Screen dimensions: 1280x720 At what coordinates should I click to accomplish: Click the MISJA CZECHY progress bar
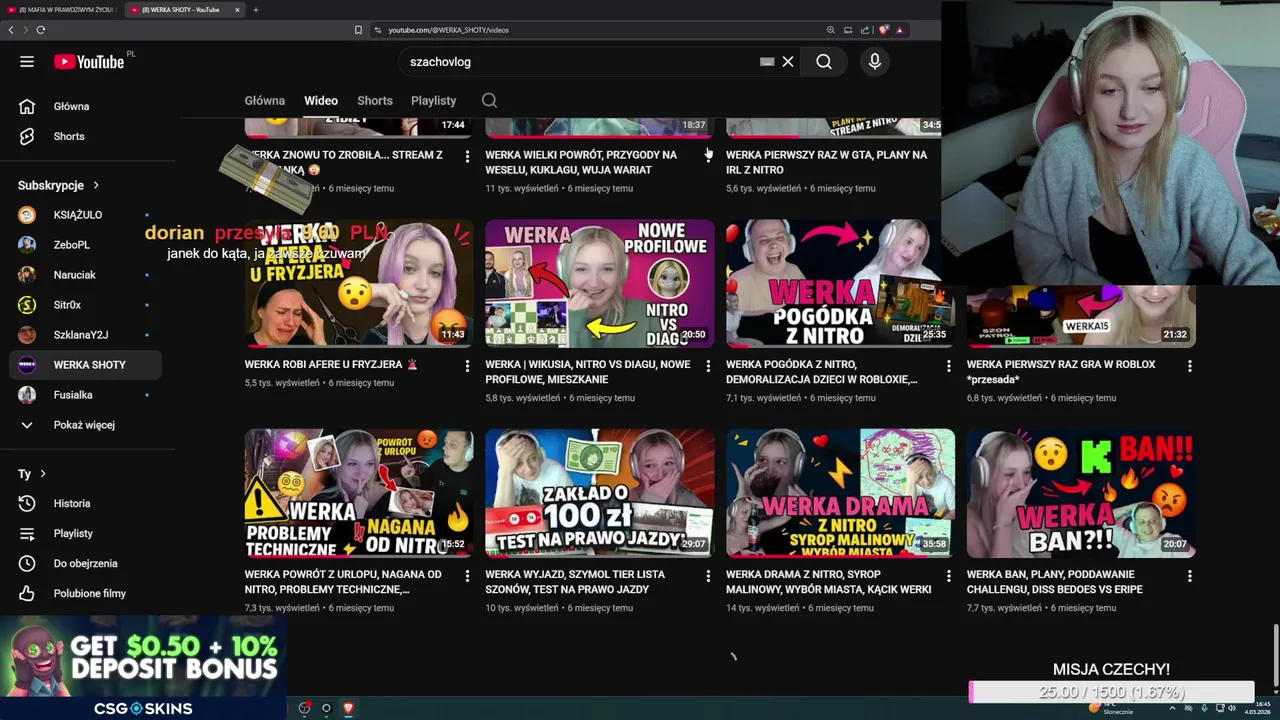1111,692
